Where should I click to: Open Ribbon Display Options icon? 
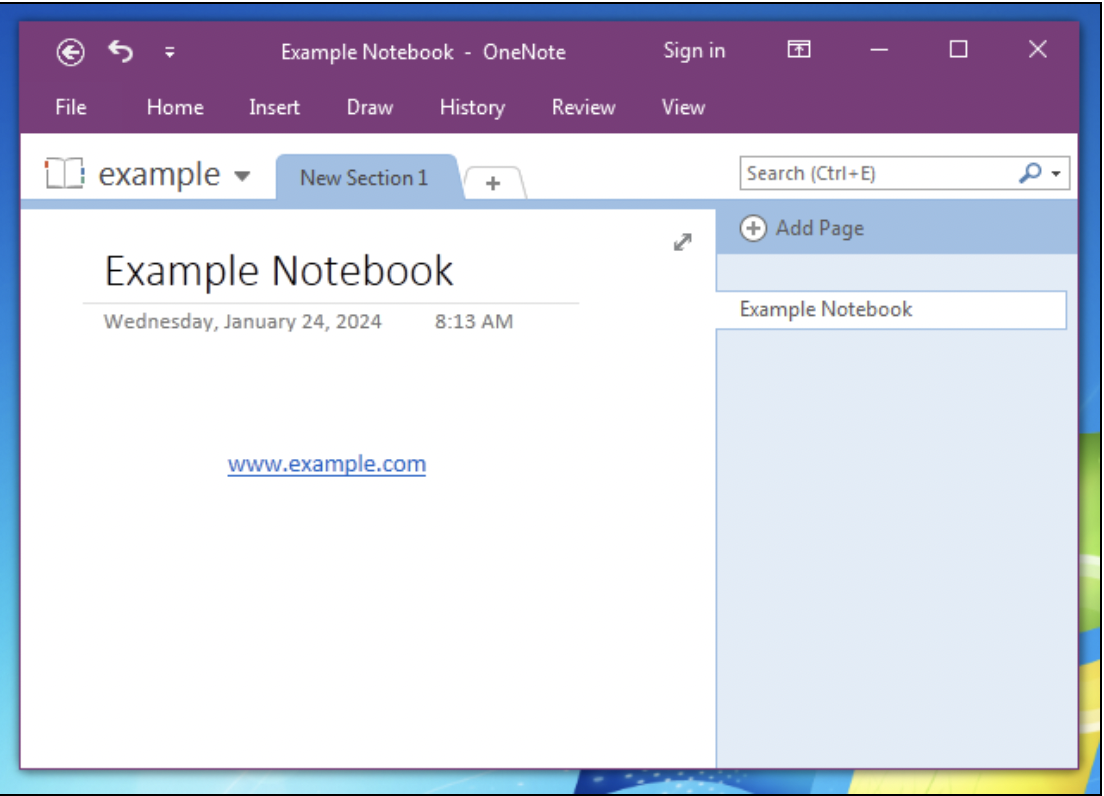[798, 49]
